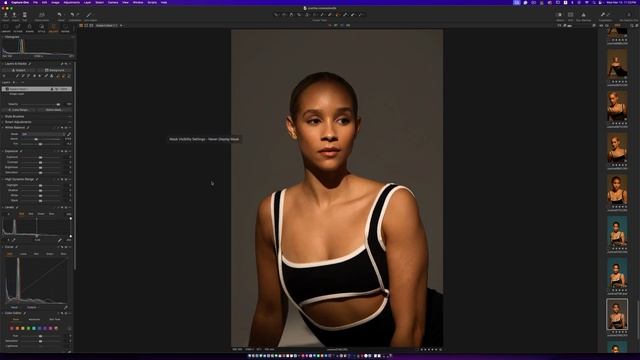Screen dimensions: 640x360
Task: Click the multi-image view icon above viewer
Action: [x=81, y=25]
